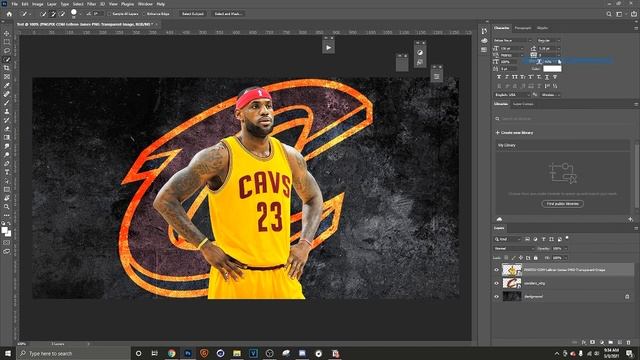640x360 pixels.
Task: Select the Eraser tool
Action: (7, 129)
